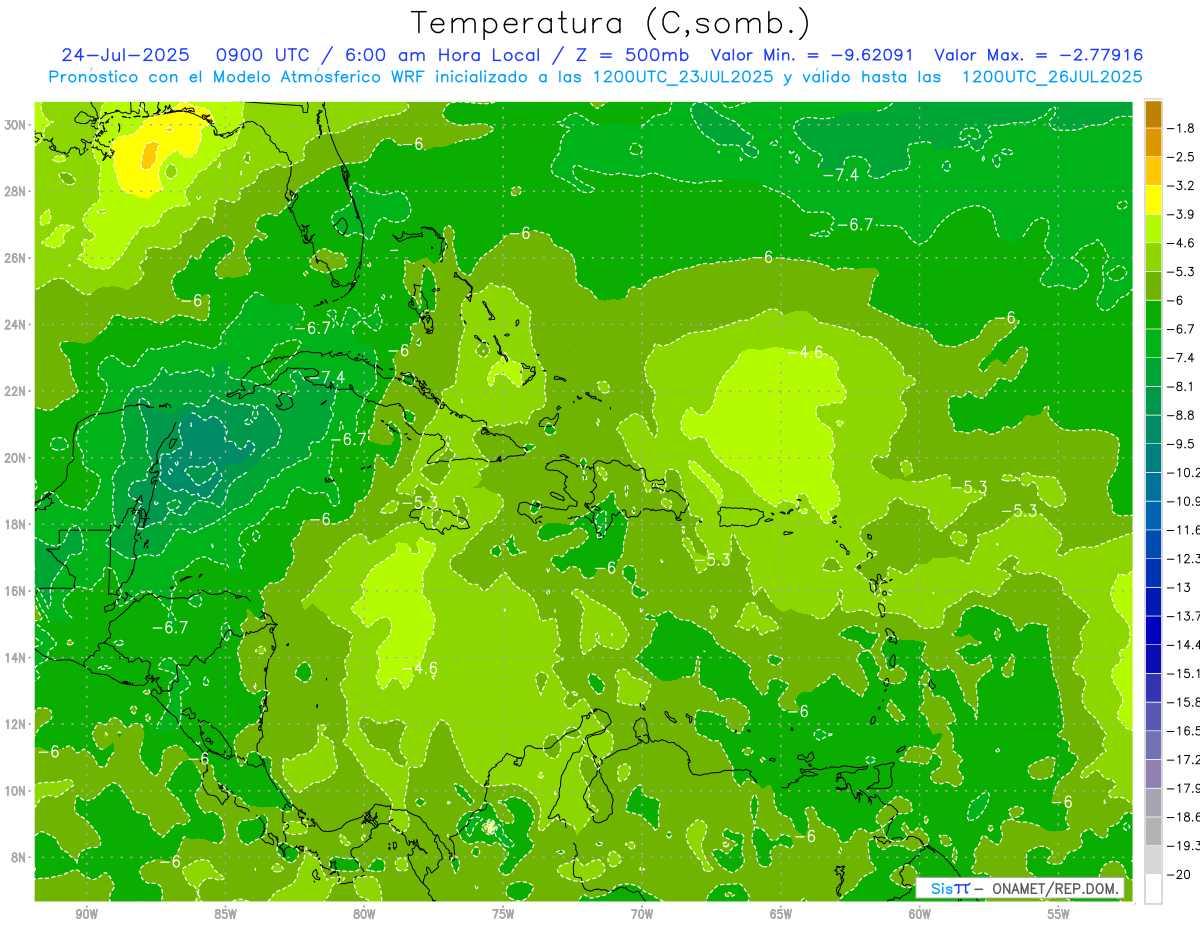
Task: Click the chart title 'Temperatura (C,somb.)'
Action: click(610, 24)
